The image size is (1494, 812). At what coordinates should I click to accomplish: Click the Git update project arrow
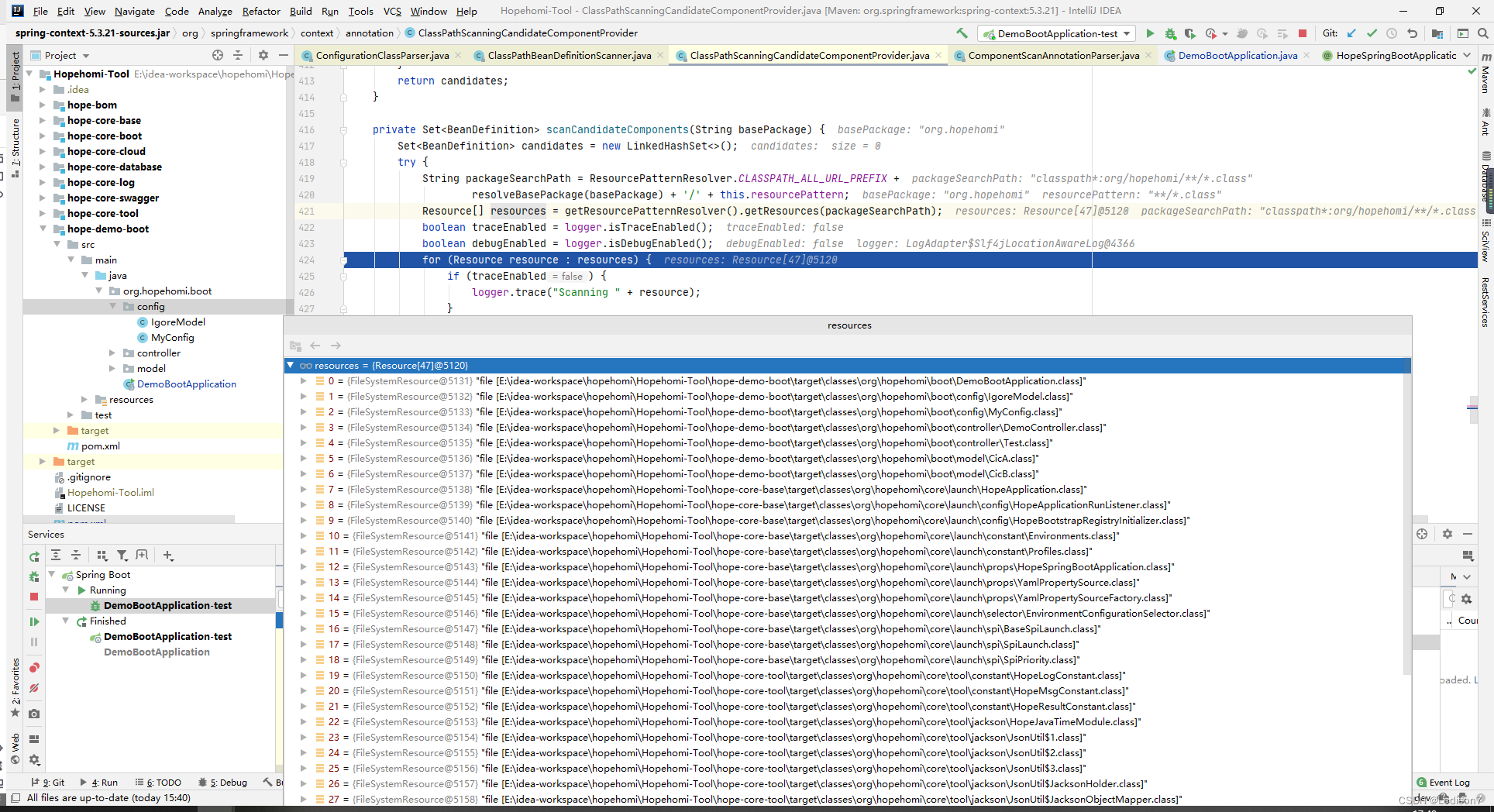(x=1352, y=33)
